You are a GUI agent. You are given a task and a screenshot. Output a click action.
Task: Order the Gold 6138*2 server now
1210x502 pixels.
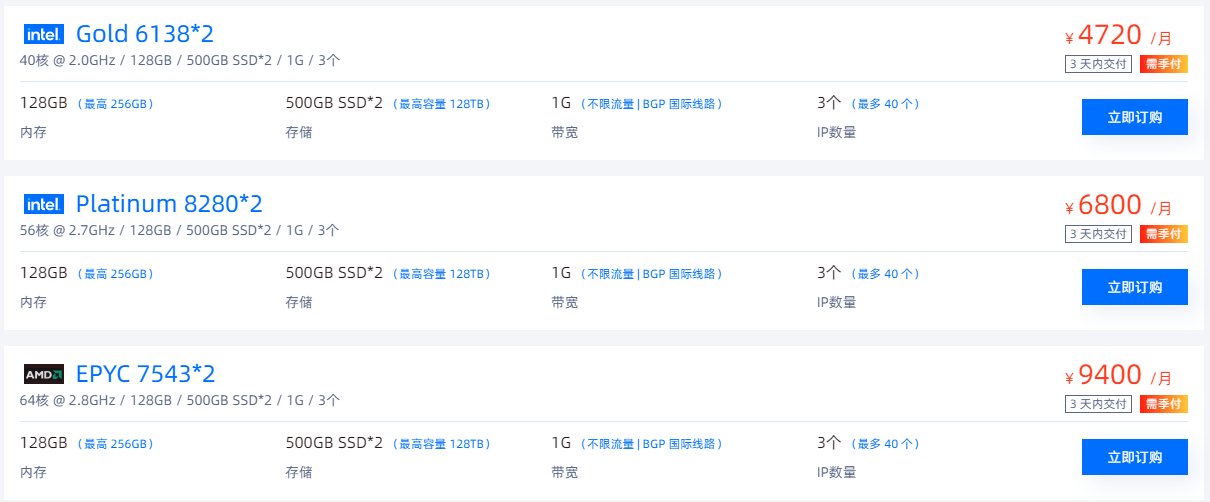1135,117
